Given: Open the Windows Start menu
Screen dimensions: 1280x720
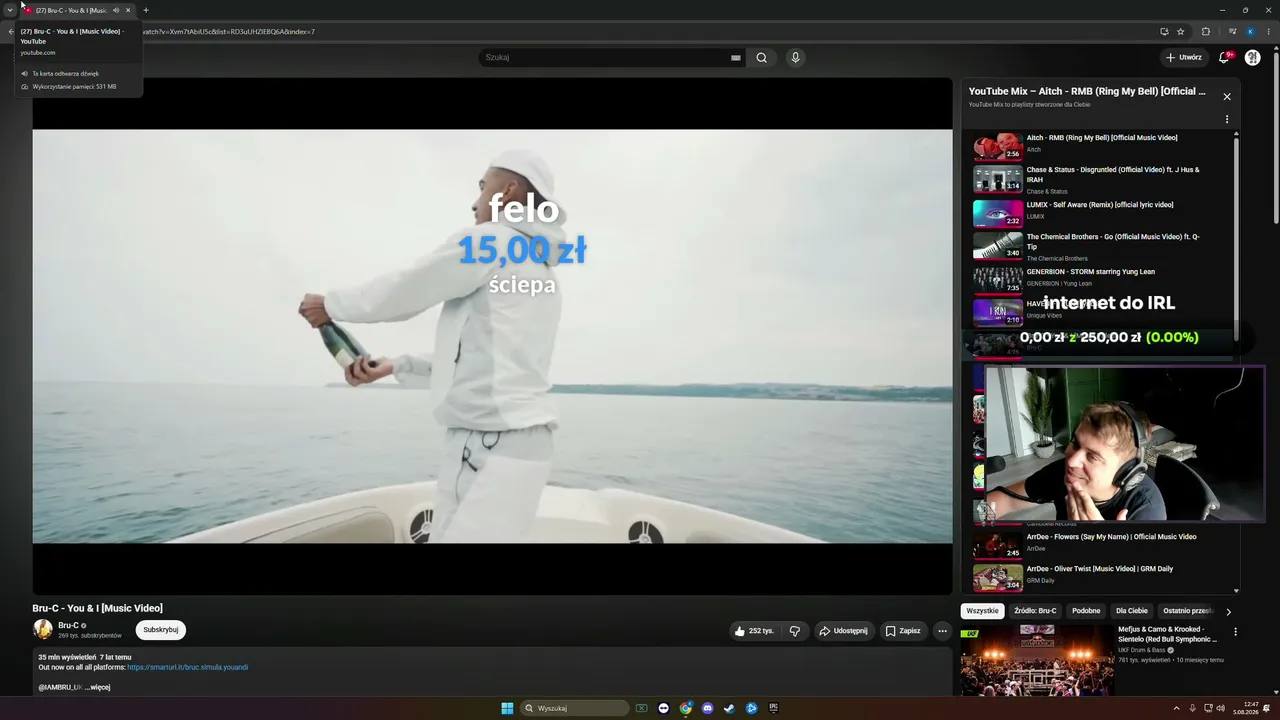Looking at the screenshot, I should (507, 708).
